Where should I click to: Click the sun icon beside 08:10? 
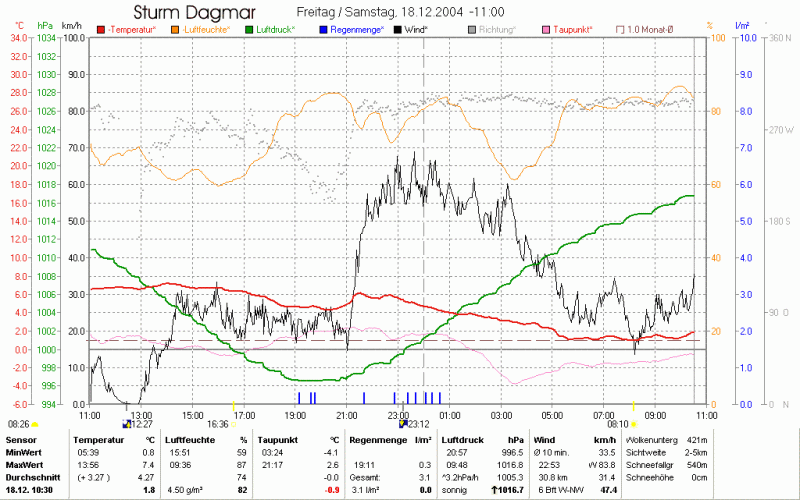click(635, 424)
